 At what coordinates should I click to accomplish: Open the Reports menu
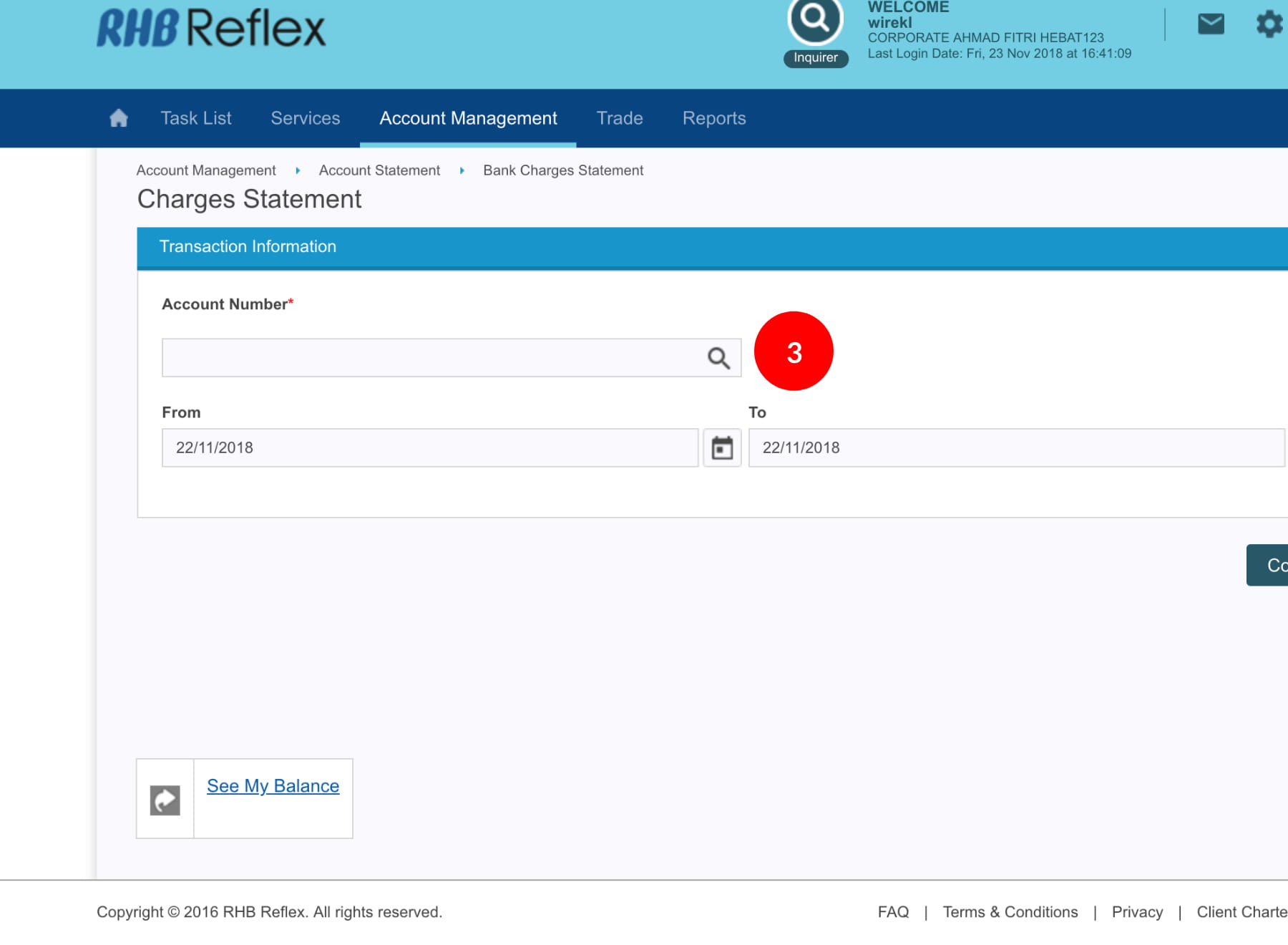click(714, 118)
